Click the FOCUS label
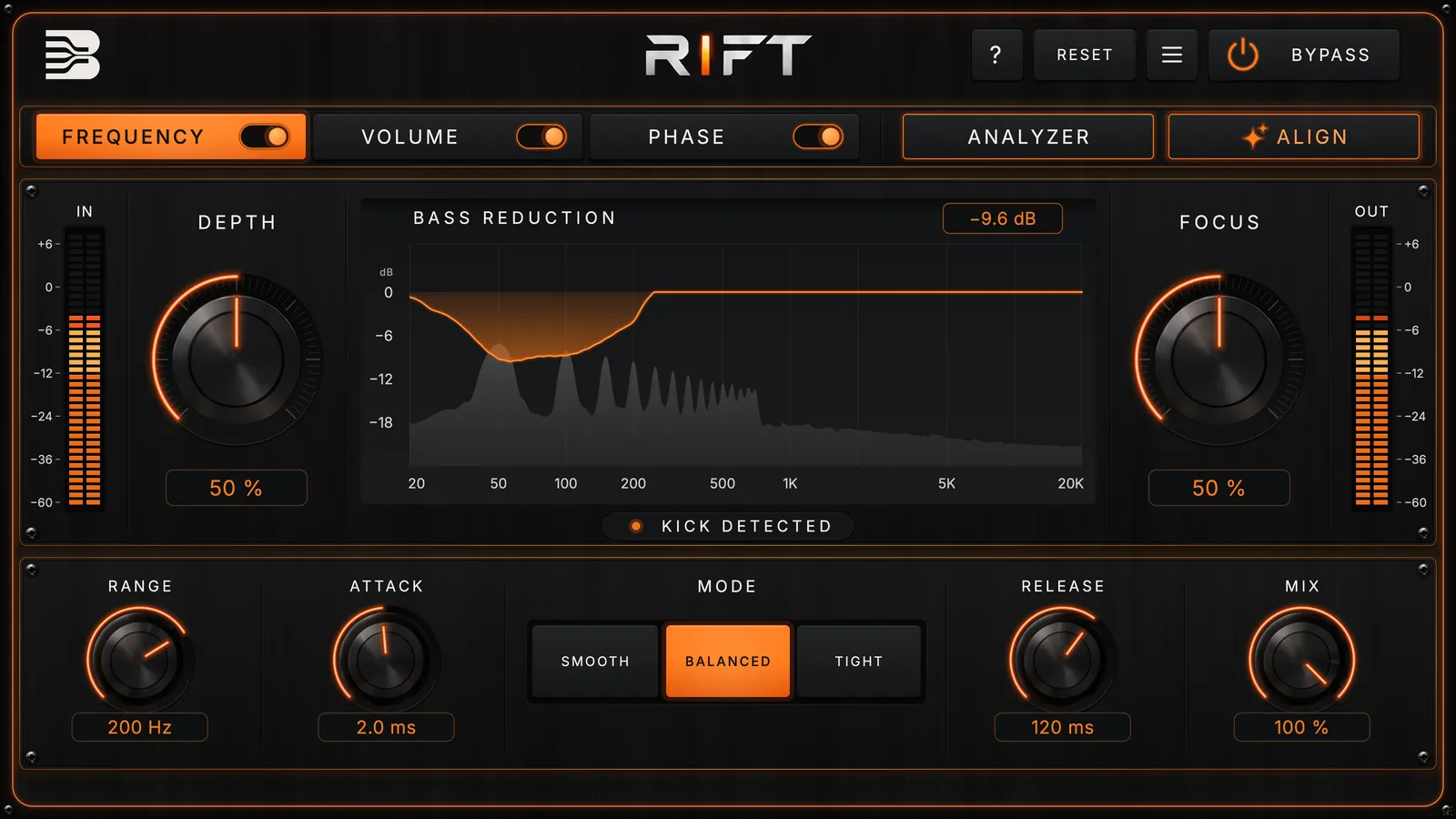 (x=1219, y=222)
